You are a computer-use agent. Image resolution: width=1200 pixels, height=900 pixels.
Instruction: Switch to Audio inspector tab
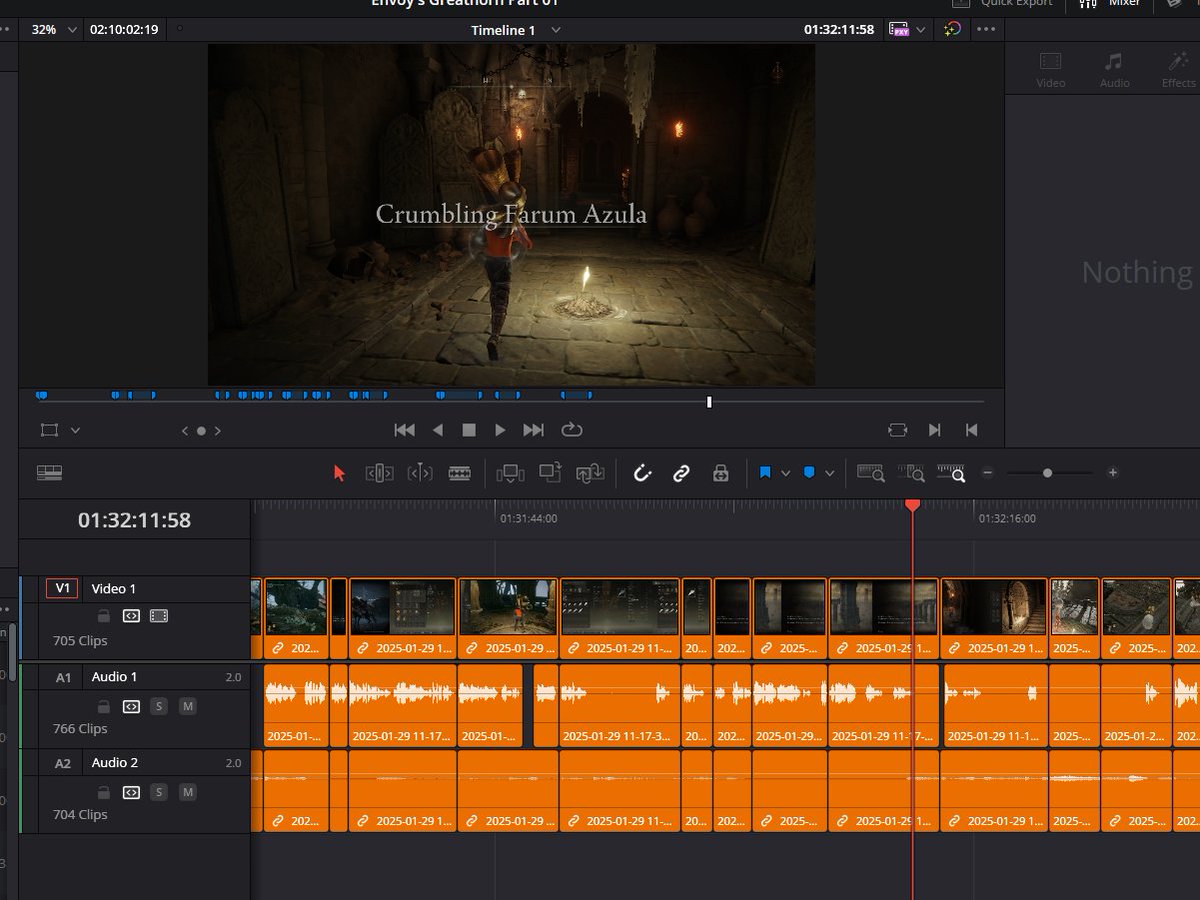(x=1114, y=71)
